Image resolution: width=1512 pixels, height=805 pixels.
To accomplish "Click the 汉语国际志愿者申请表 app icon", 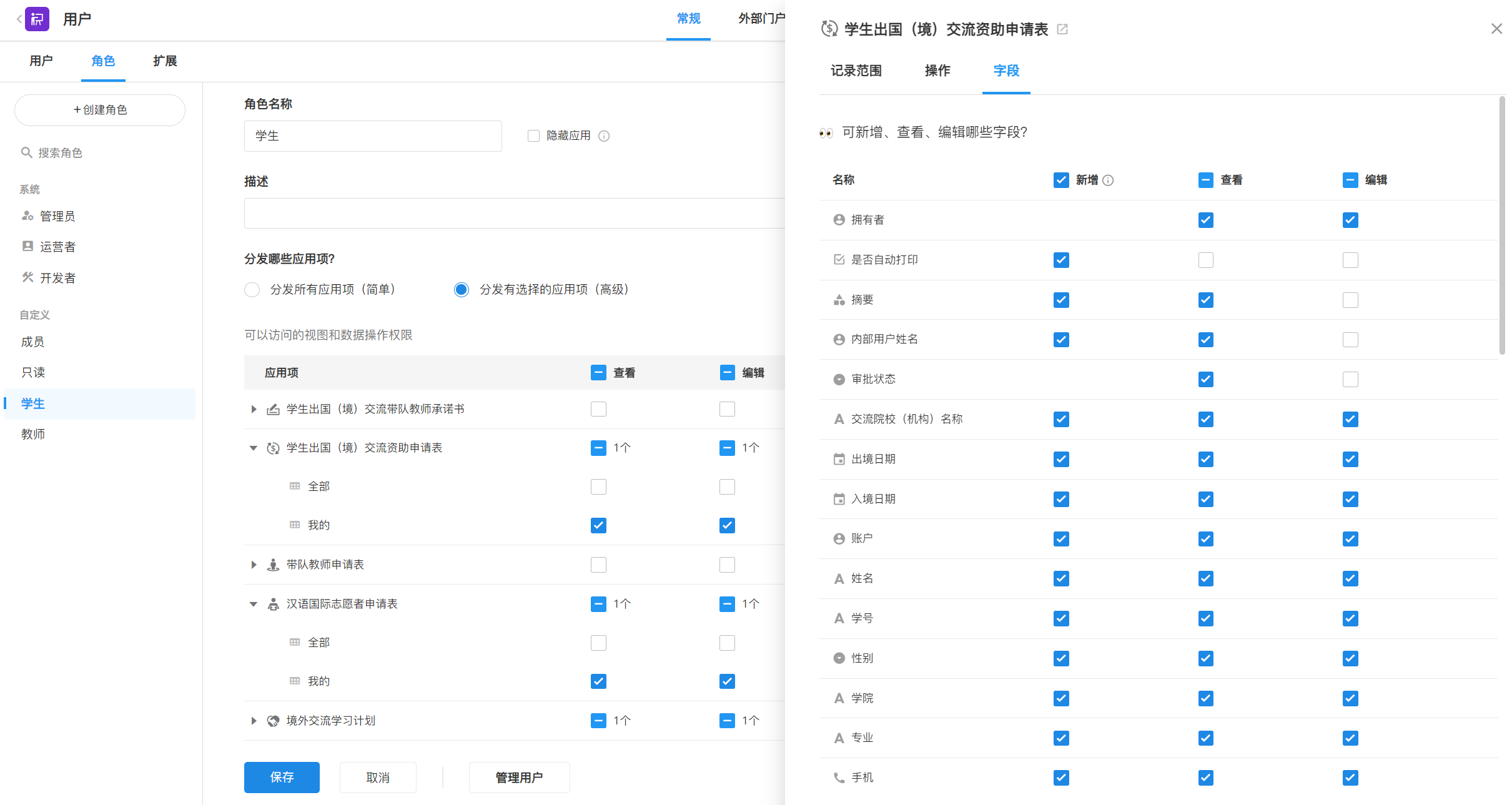I will 273,604.
